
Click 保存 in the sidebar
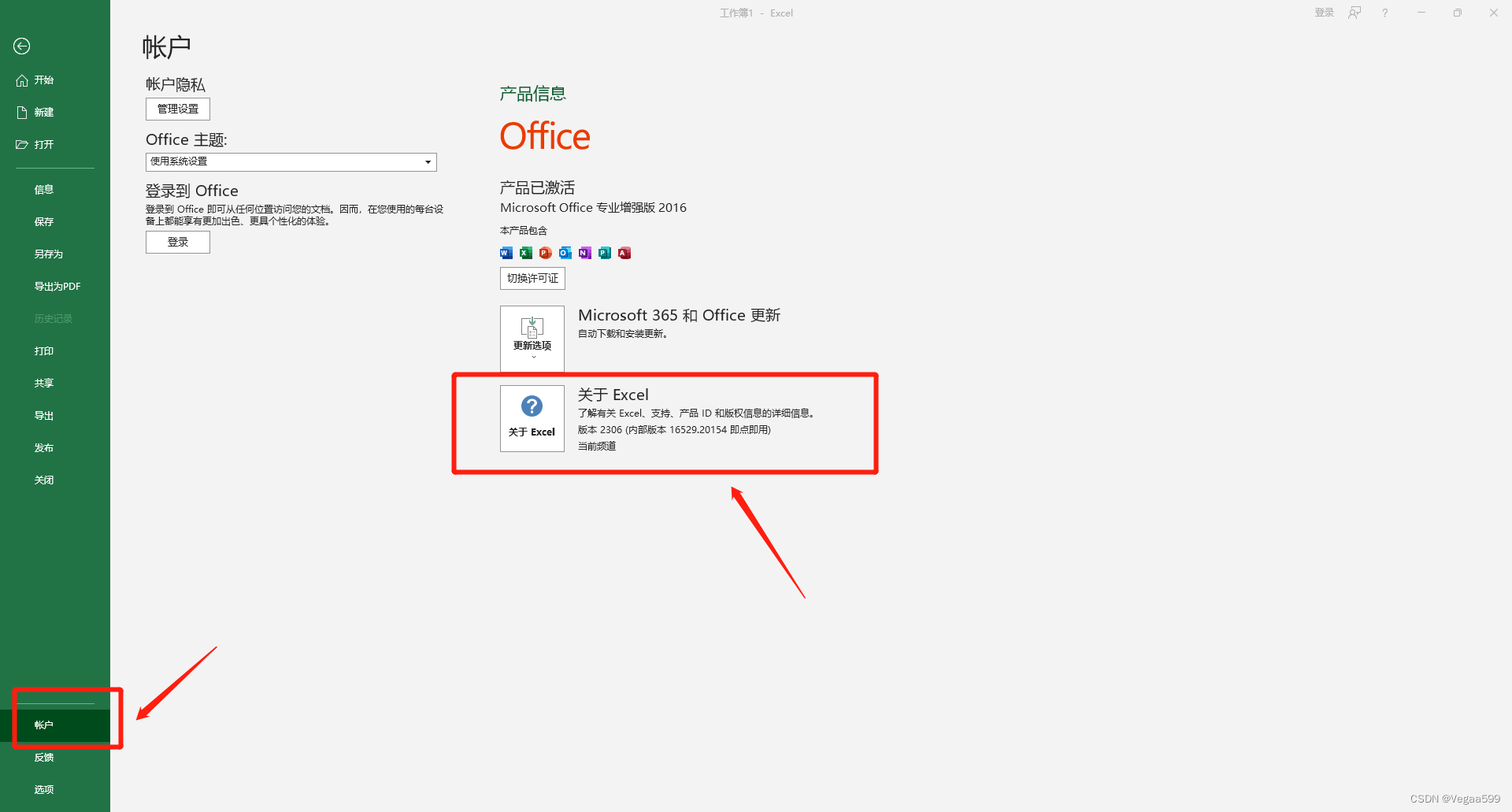(x=55, y=222)
